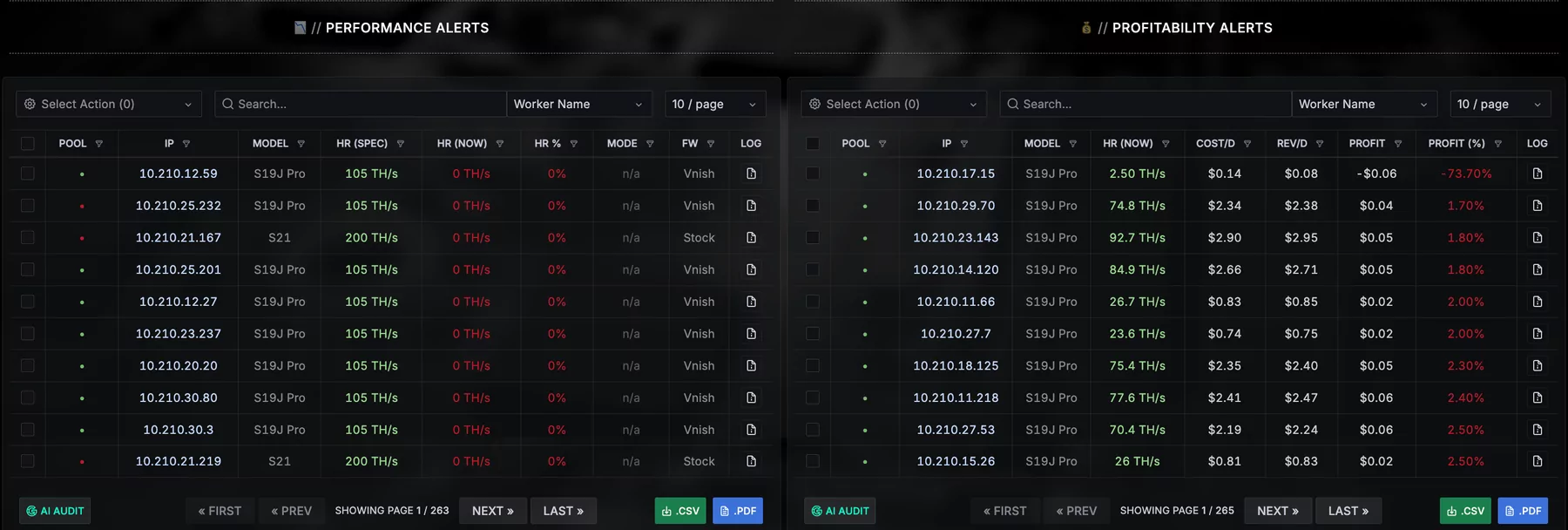1568x530 pixels.
Task: Sort Performance table by HR (NOW) header
Action: (x=463, y=144)
